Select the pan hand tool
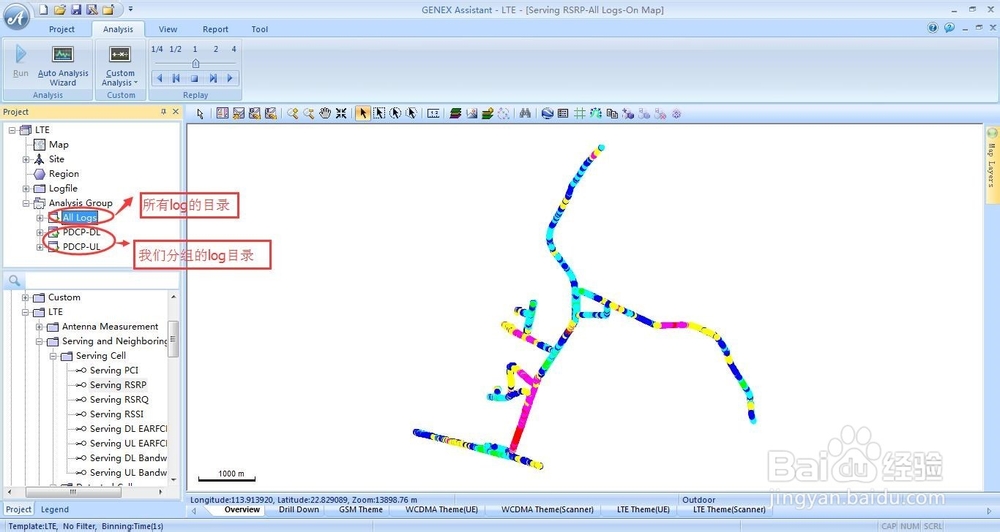 click(325, 114)
